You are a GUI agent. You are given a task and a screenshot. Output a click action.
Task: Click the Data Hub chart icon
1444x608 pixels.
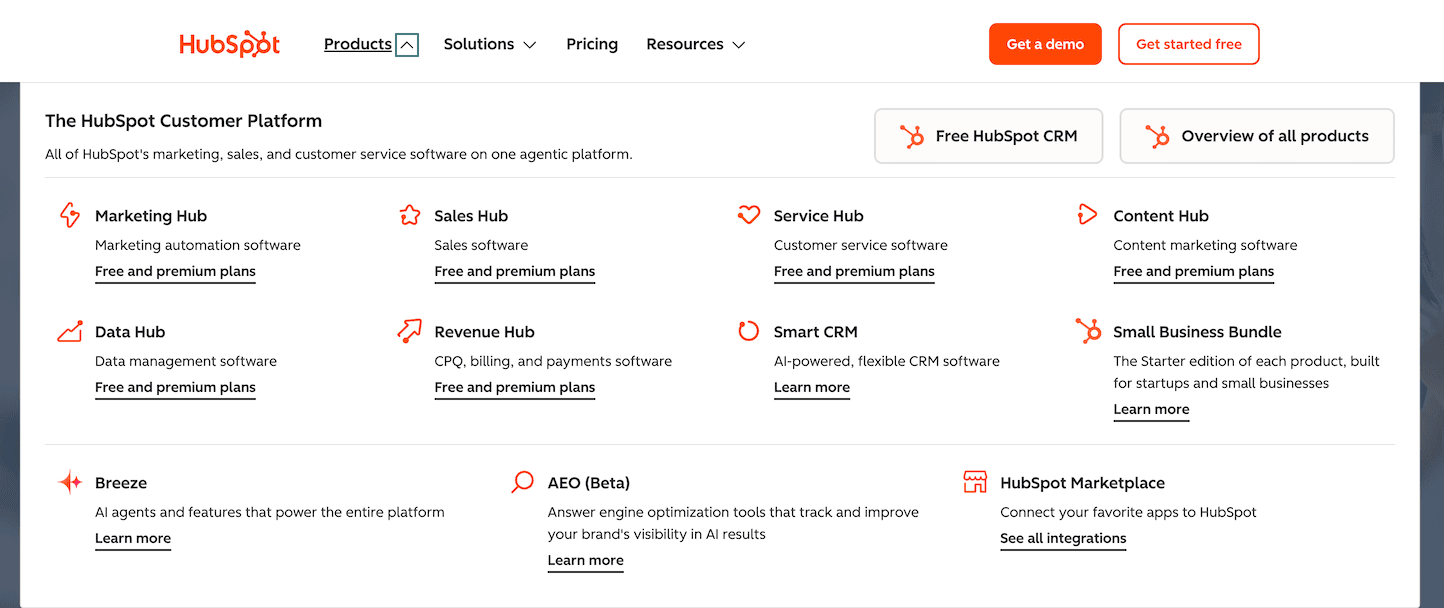(x=70, y=331)
